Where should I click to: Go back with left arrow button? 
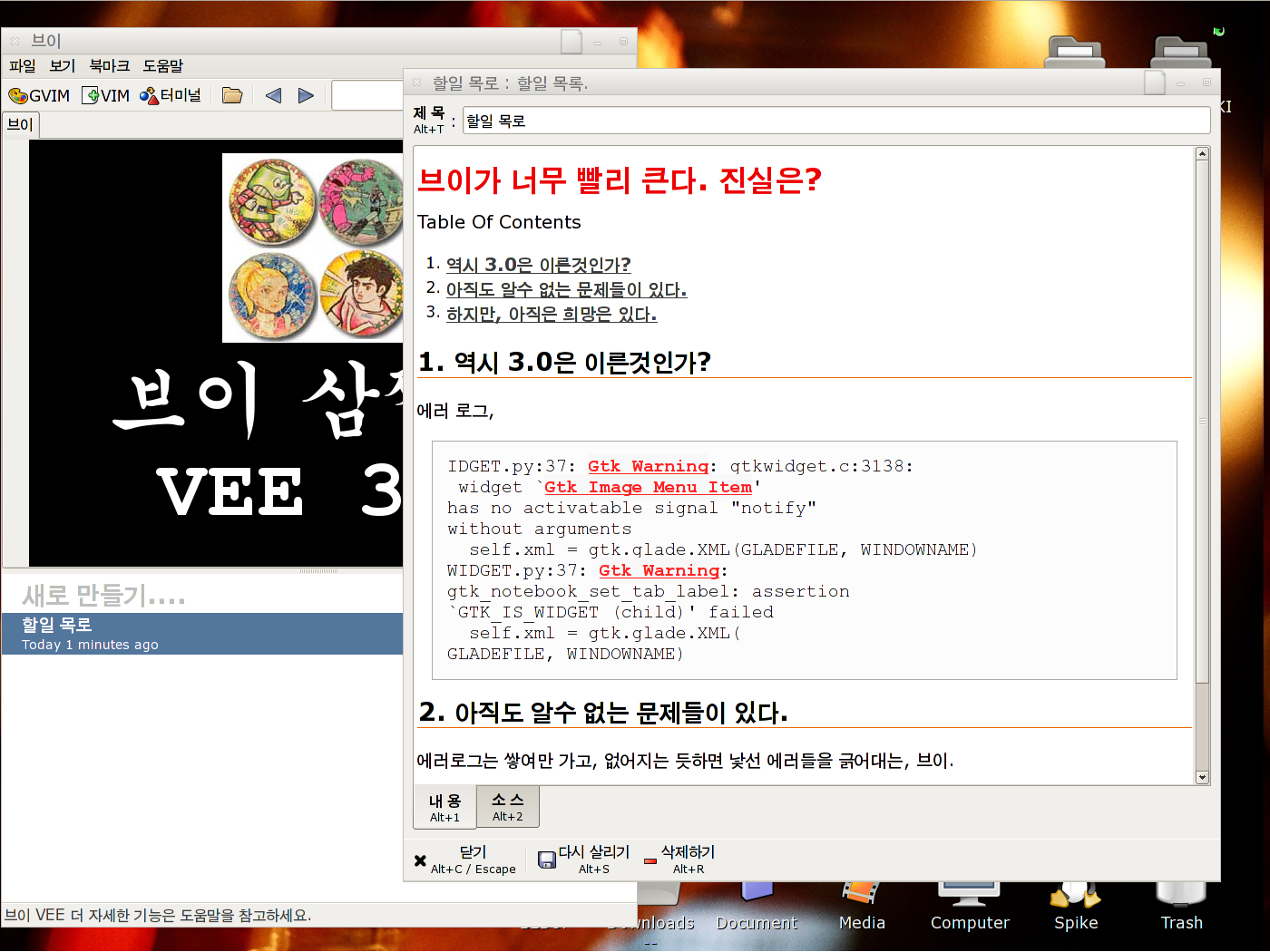click(x=273, y=95)
